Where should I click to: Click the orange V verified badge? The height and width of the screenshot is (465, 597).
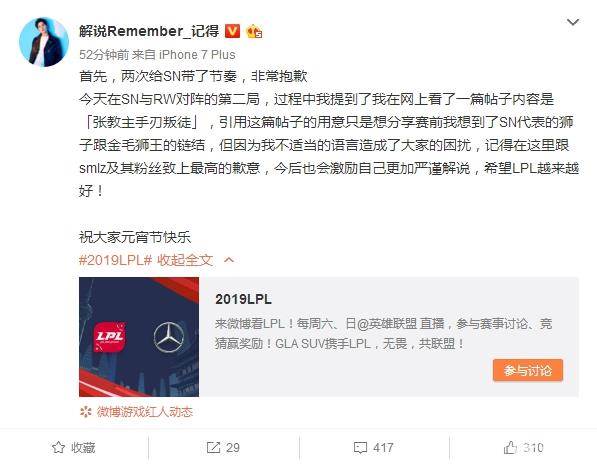[233, 31]
